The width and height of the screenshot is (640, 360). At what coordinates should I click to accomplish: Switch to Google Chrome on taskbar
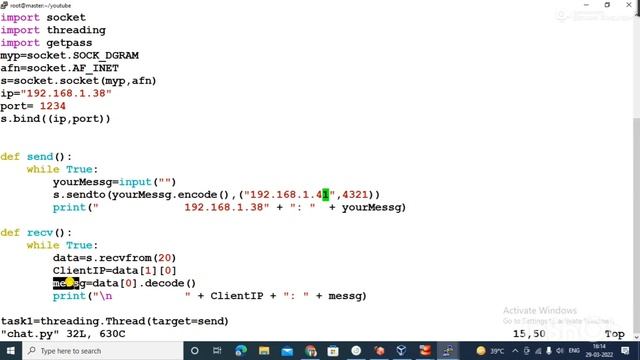click(310, 351)
